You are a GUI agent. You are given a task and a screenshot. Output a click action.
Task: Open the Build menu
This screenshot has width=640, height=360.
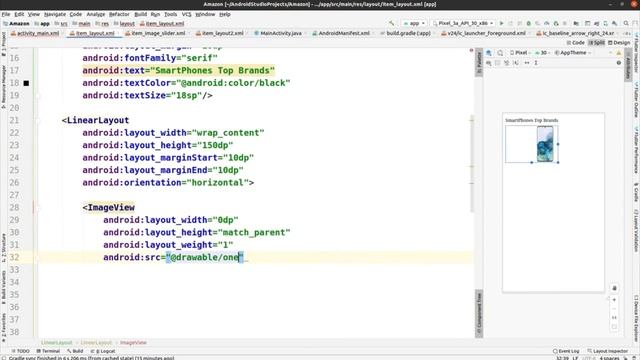[140, 14]
